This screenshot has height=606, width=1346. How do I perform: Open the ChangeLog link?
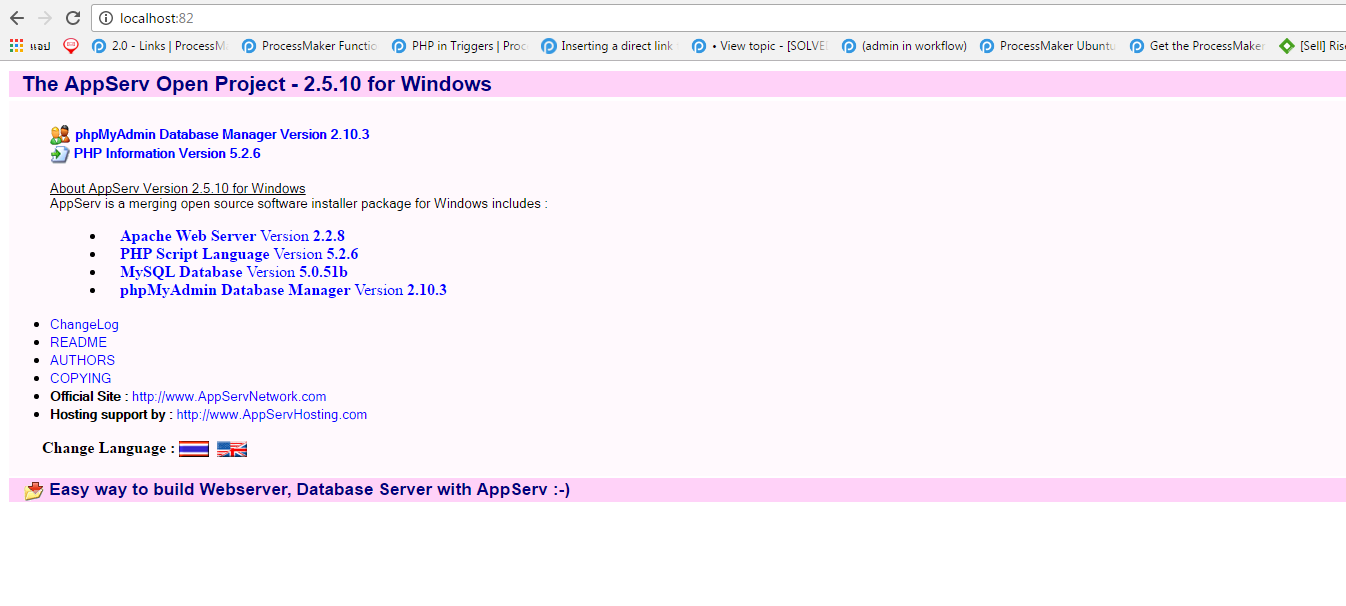point(84,324)
